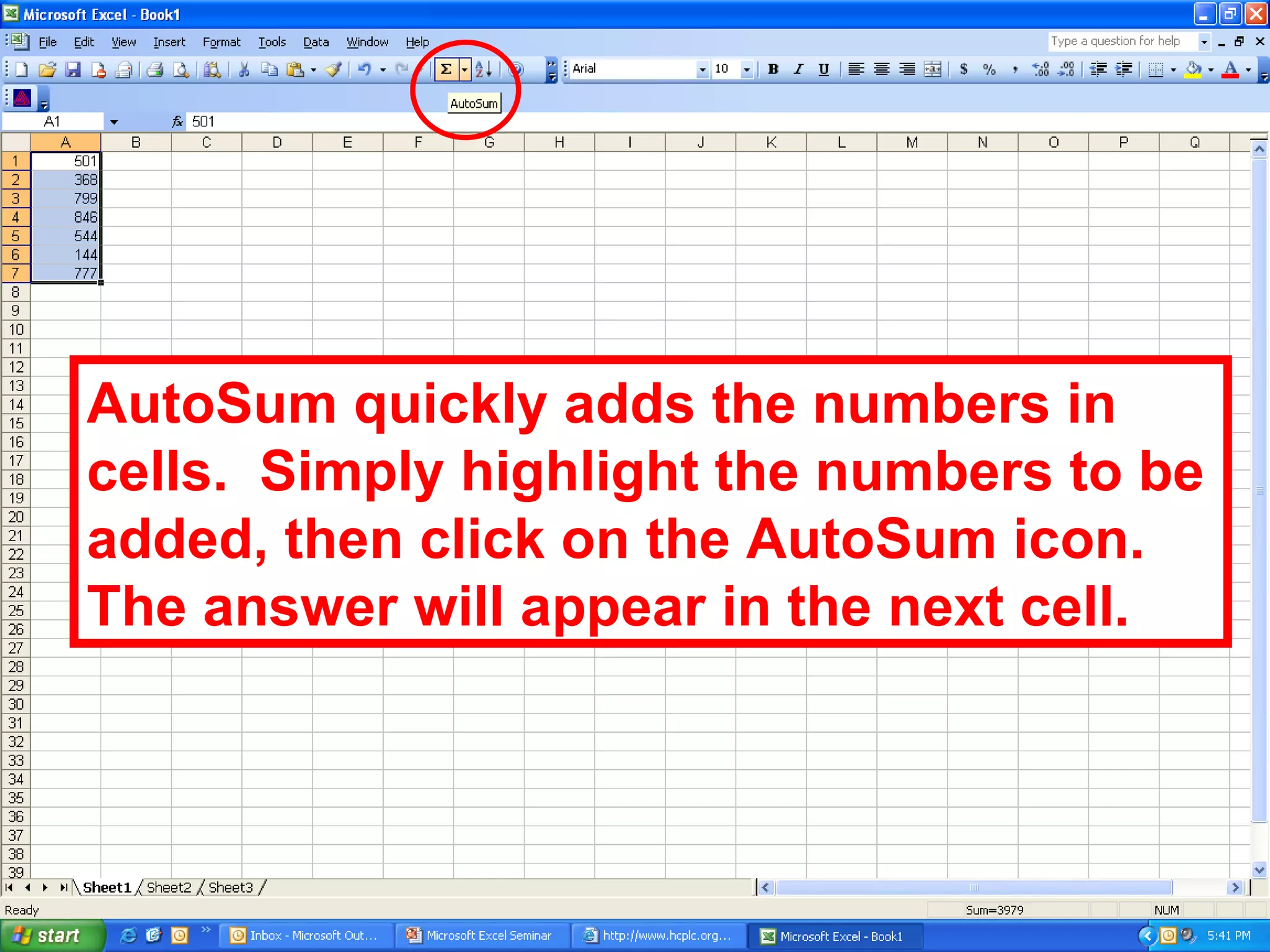Open a file with folder icon
This screenshot has width=1270, height=952.
coord(47,69)
